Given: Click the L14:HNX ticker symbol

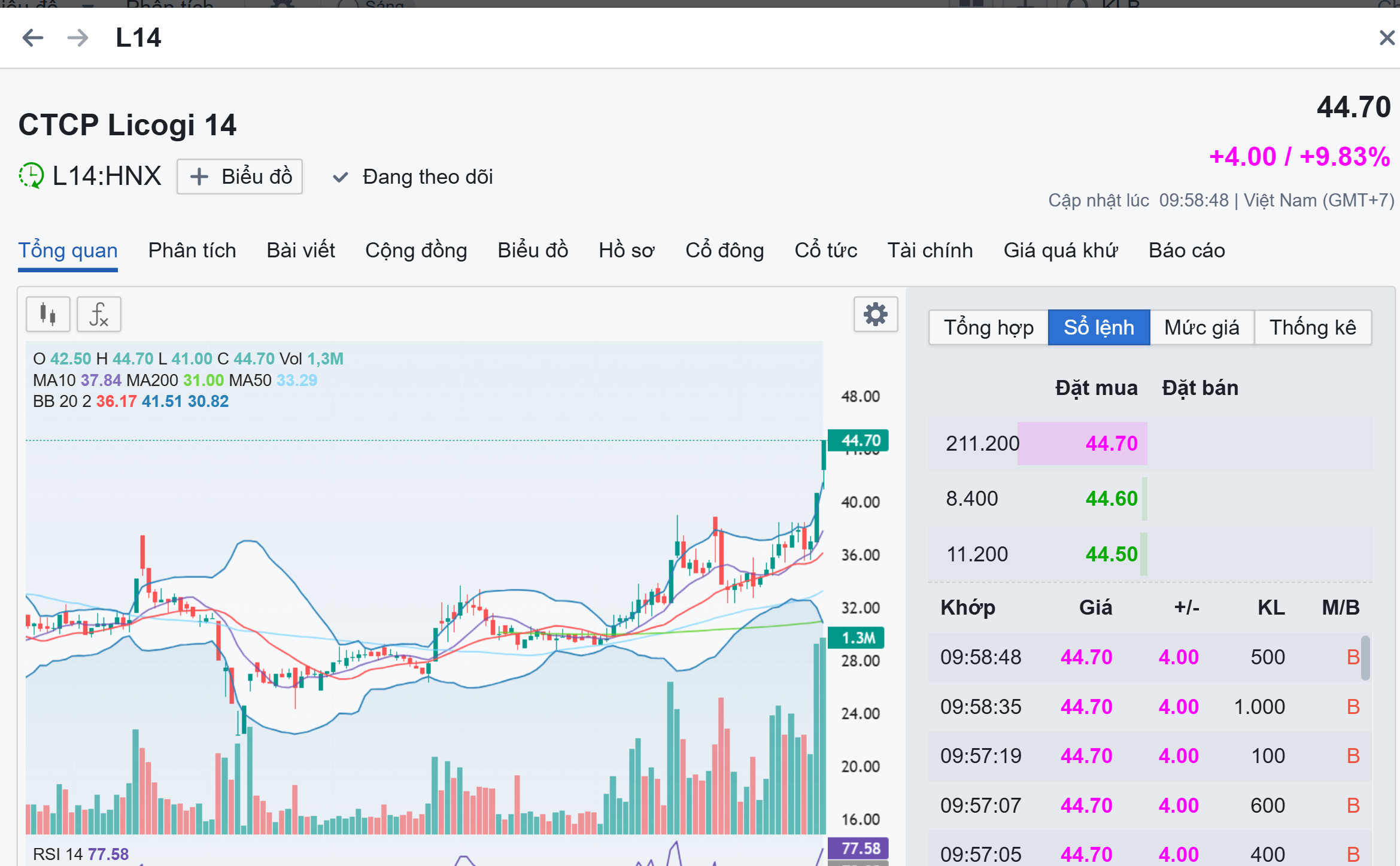Looking at the screenshot, I should pos(107,176).
